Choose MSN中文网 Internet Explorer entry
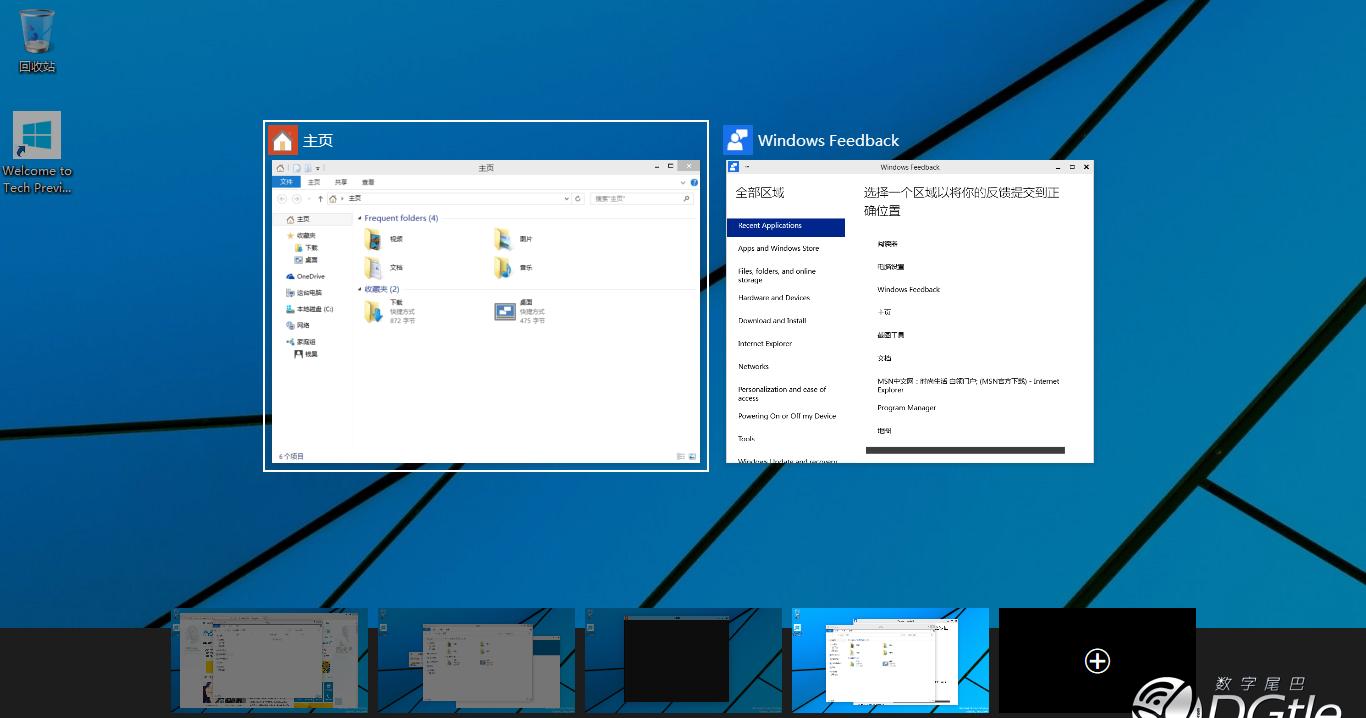Image resolution: width=1366 pixels, height=718 pixels. (968, 385)
